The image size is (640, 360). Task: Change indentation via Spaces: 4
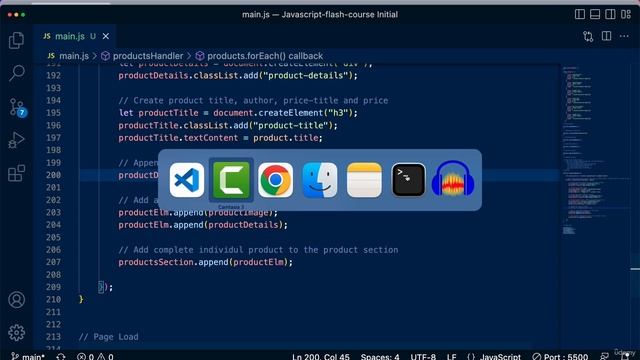pos(380,356)
